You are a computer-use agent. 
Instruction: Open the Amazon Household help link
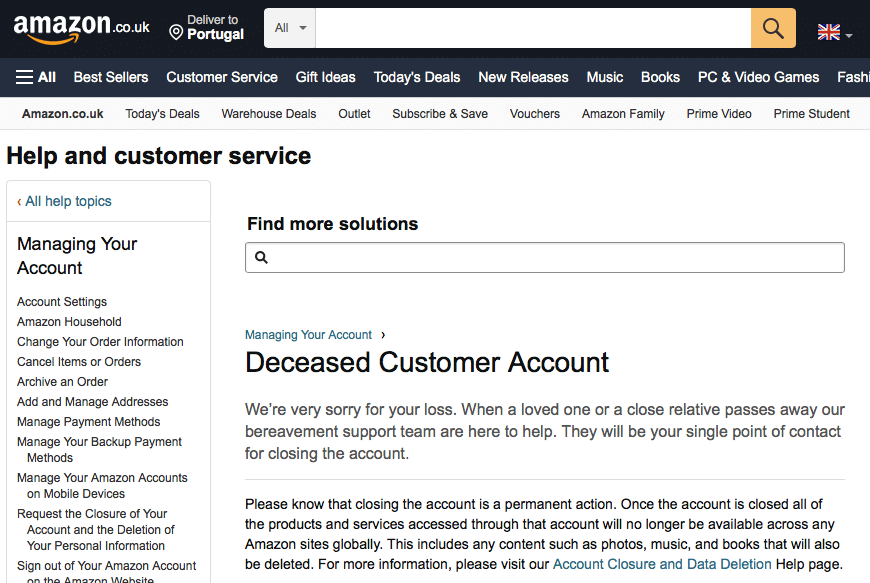69,322
